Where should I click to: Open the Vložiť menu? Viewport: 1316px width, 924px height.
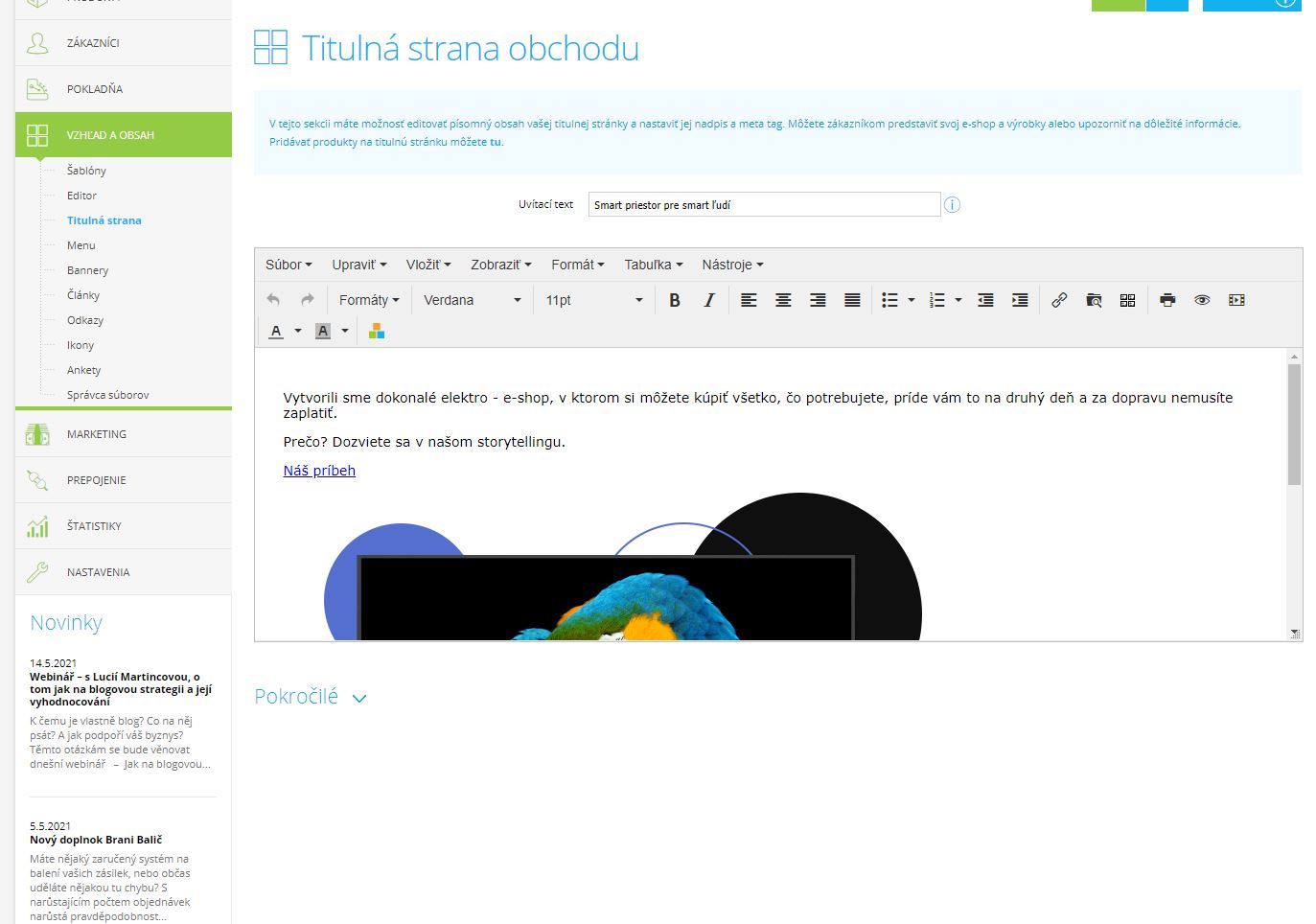428,265
